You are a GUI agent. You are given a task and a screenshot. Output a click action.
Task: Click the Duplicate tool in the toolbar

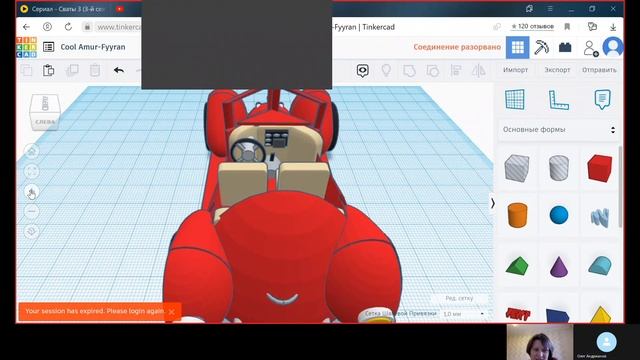click(72, 71)
